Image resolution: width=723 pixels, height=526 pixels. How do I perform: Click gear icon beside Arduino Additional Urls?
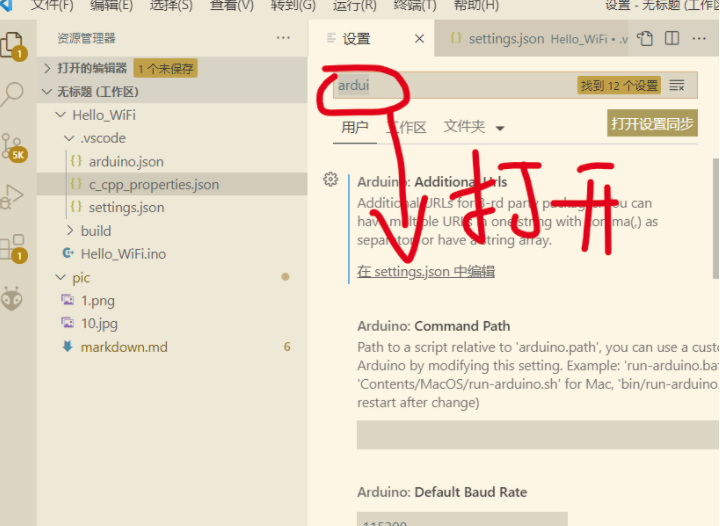(x=330, y=179)
